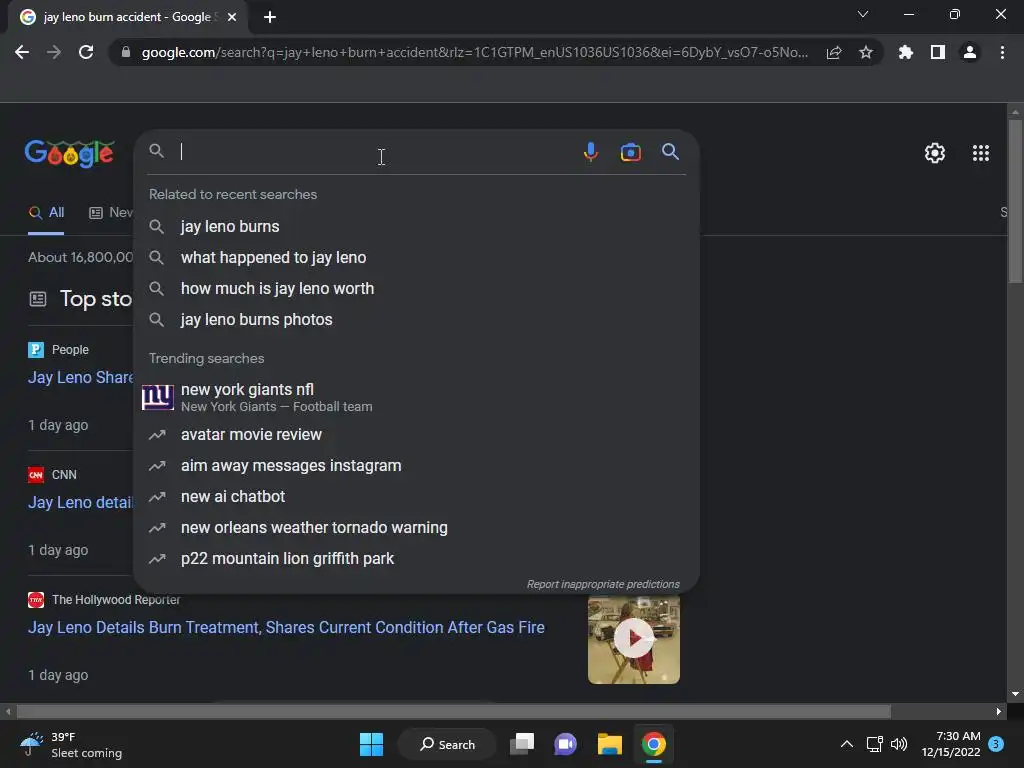Click the address bar URL
This screenshot has width=1024, height=768.
pyautogui.click(x=475, y=52)
